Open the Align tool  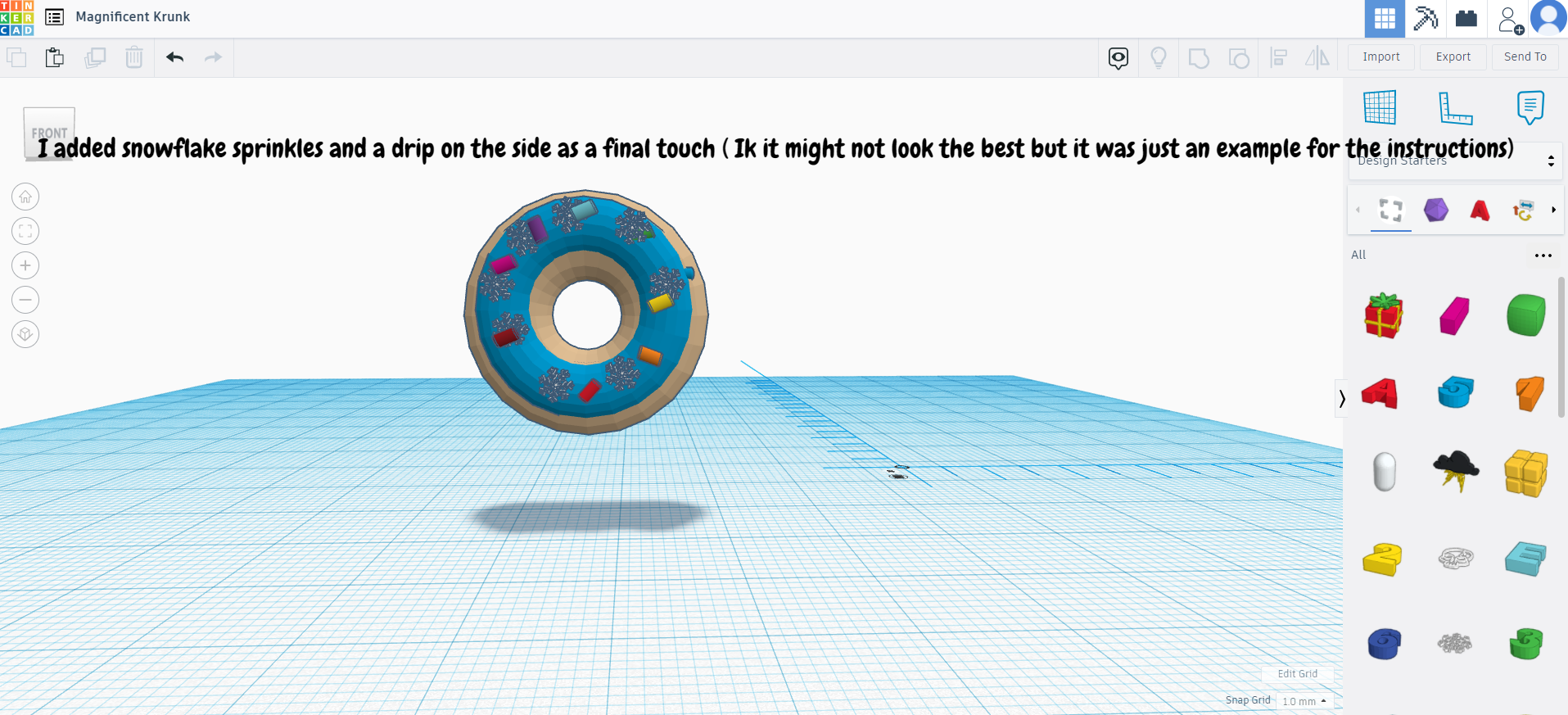tap(1279, 58)
